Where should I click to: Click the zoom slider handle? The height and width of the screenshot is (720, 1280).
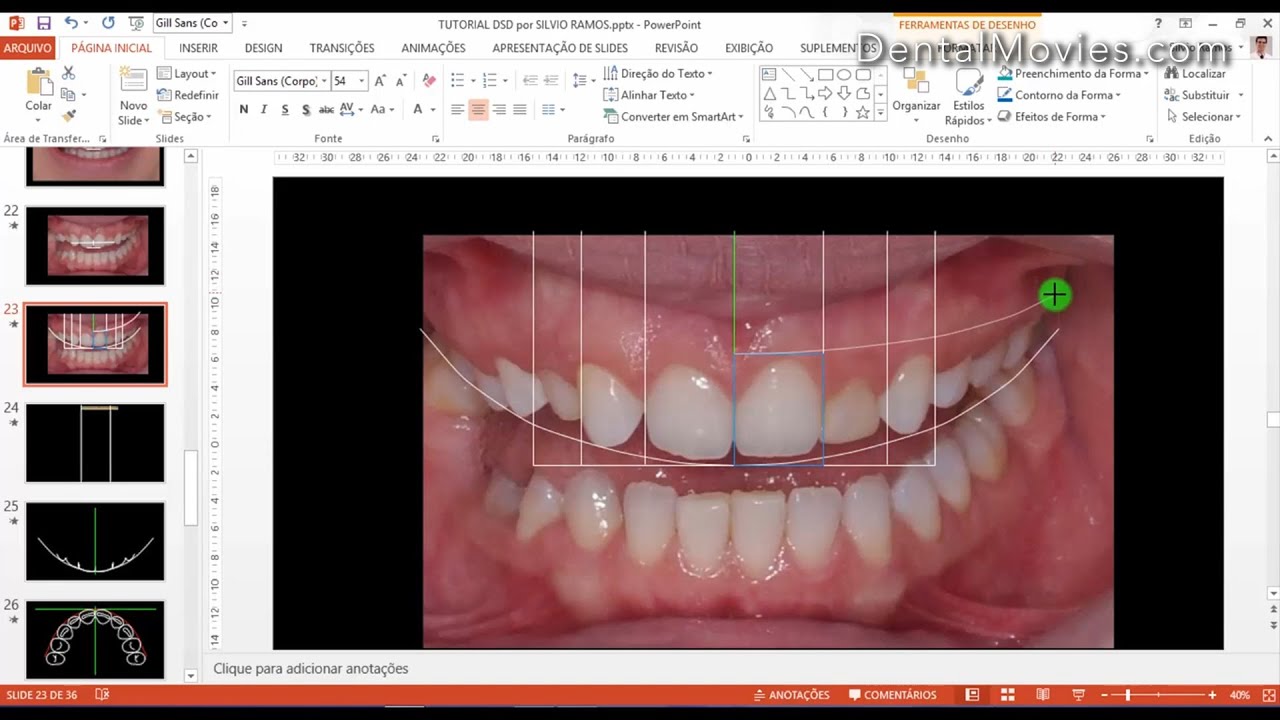[1127, 695]
